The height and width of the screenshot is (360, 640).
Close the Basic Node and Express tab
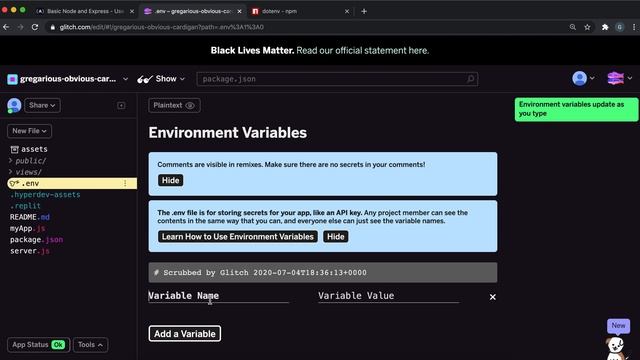(132, 11)
